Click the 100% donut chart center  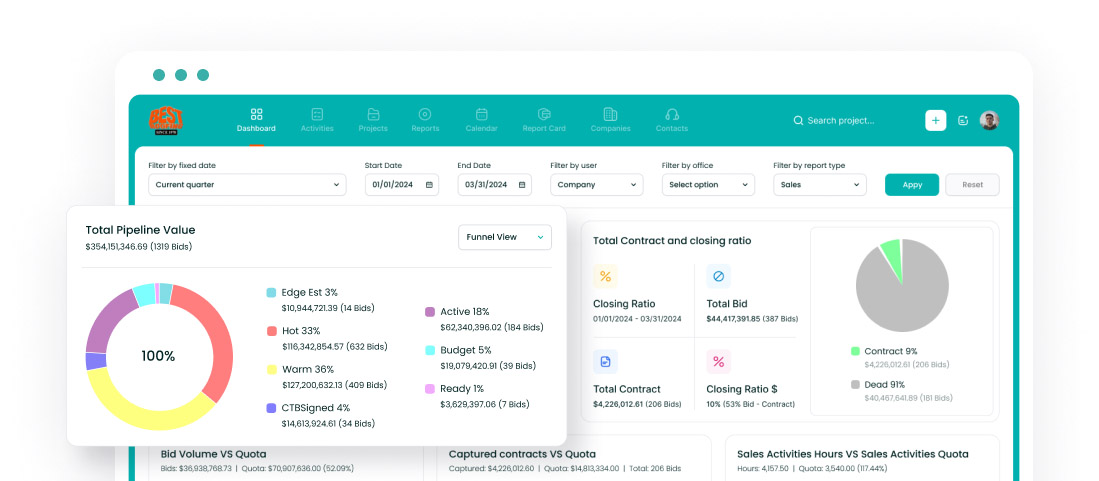pos(158,356)
